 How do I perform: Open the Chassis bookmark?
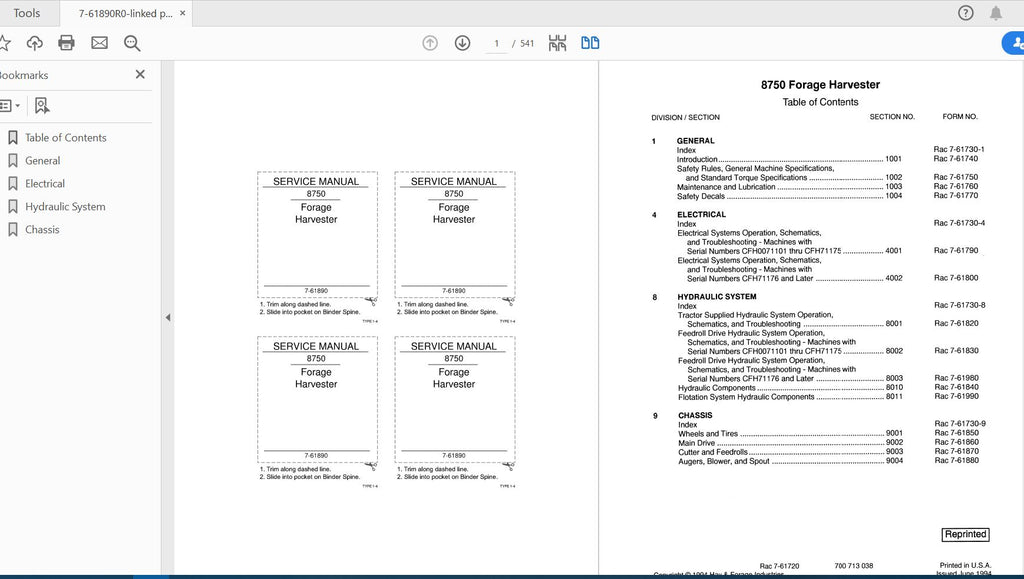(42, 230)
